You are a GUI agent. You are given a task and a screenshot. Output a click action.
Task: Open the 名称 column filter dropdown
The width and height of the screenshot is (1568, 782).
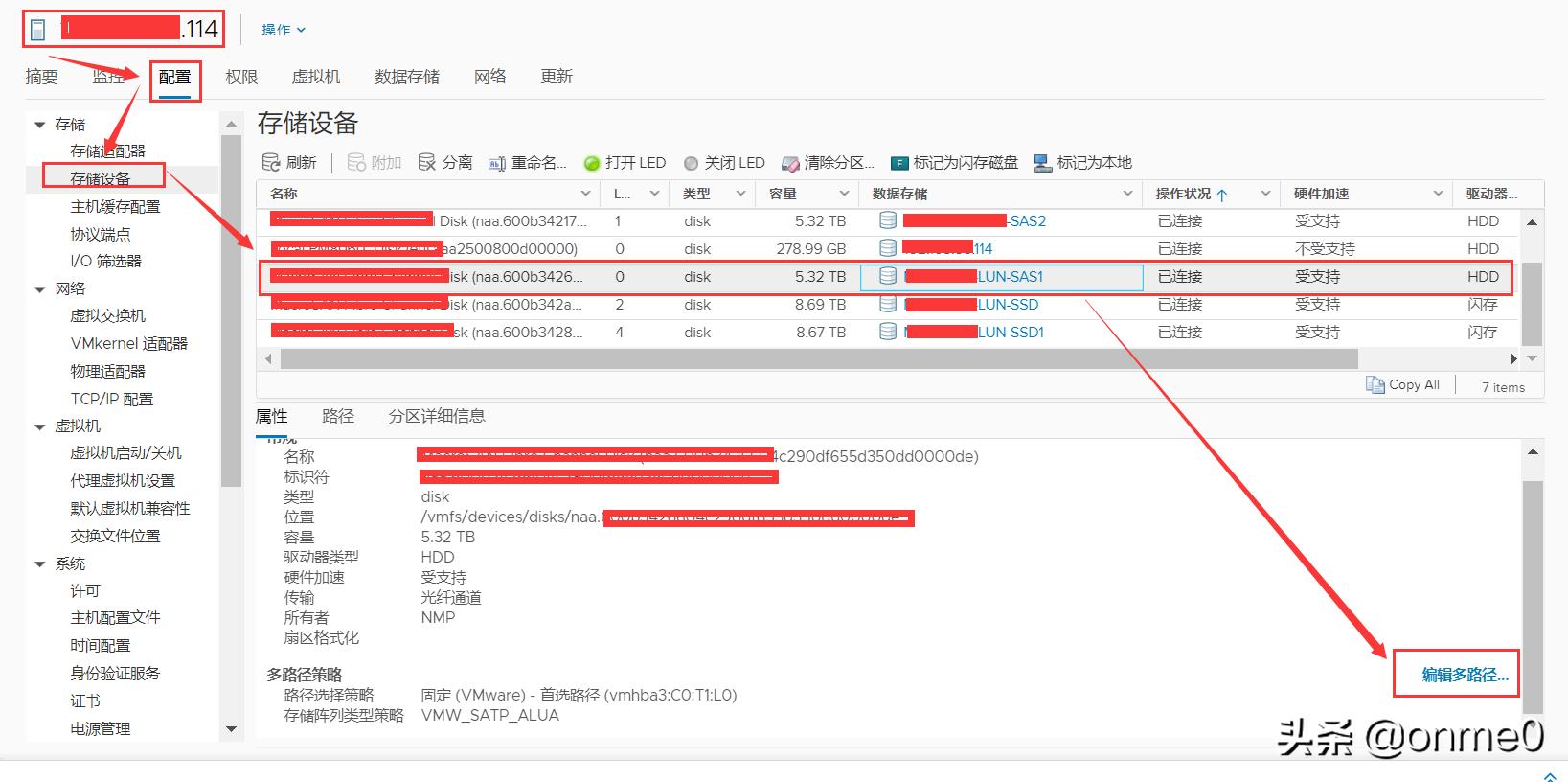coord(586,194)
